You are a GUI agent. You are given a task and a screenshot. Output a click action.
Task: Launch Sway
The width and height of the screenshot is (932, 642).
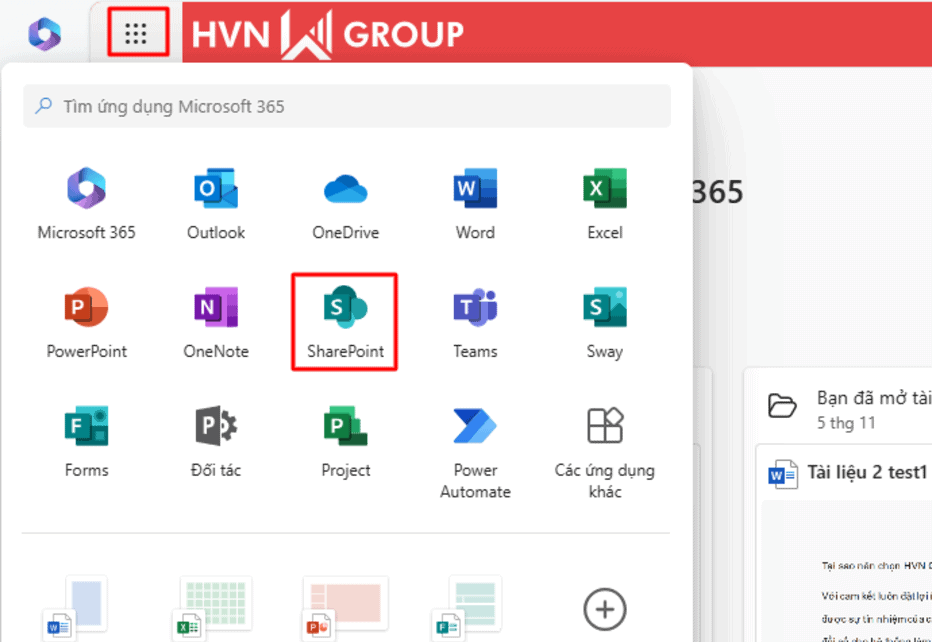[605, 322]
